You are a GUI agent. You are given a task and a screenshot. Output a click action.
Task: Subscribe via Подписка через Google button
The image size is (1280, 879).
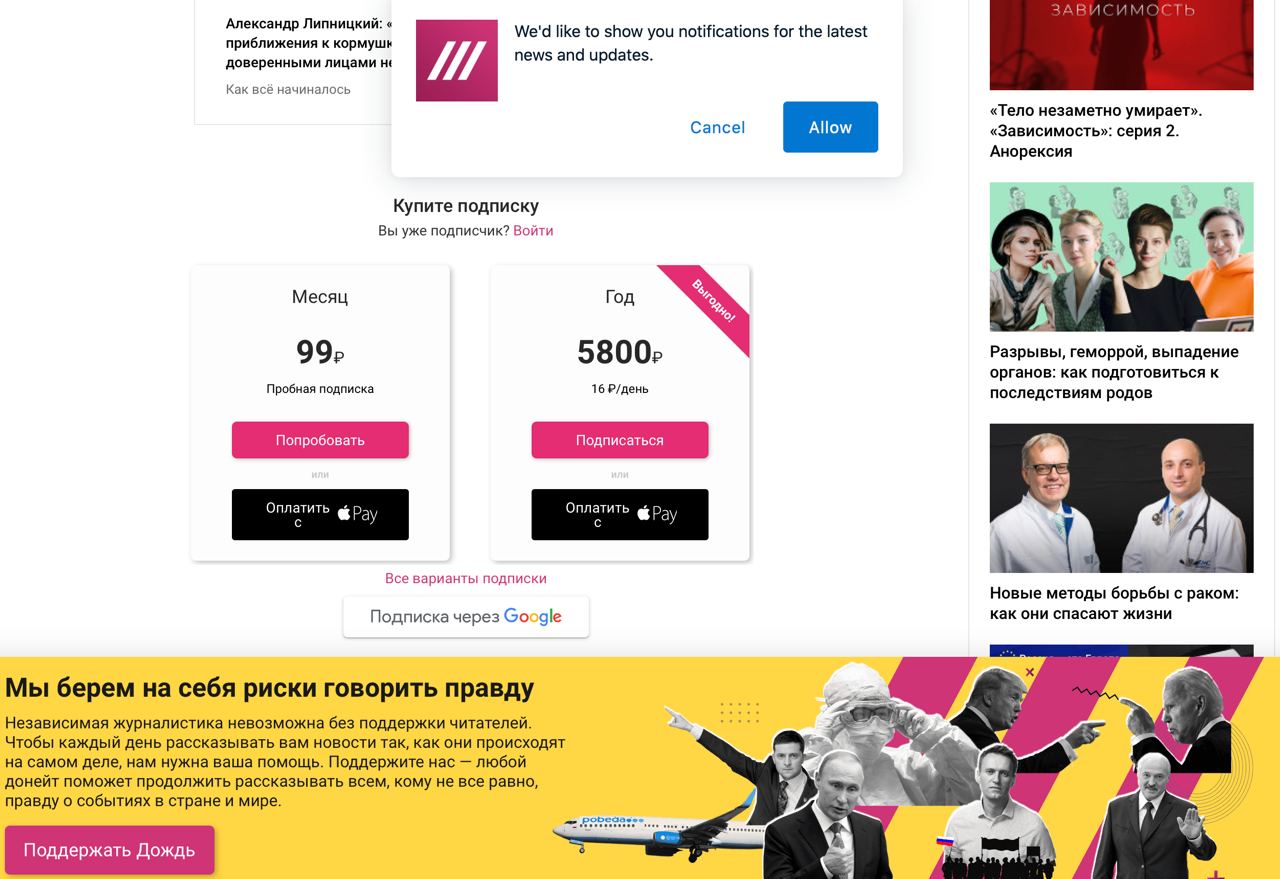466,616
